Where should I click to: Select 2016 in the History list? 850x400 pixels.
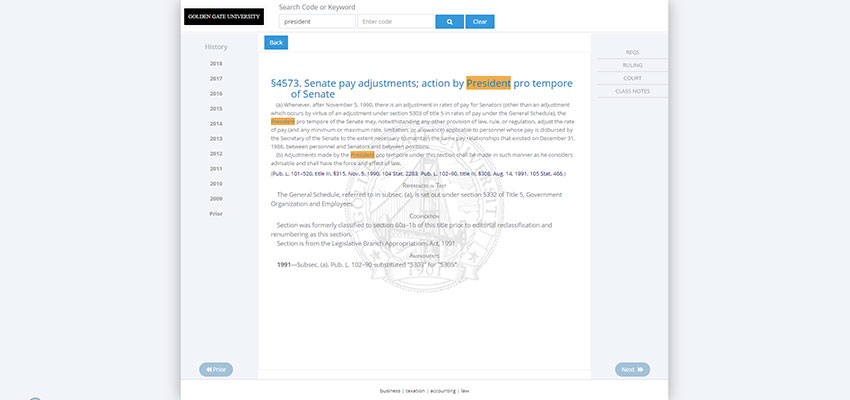point(216,94)
